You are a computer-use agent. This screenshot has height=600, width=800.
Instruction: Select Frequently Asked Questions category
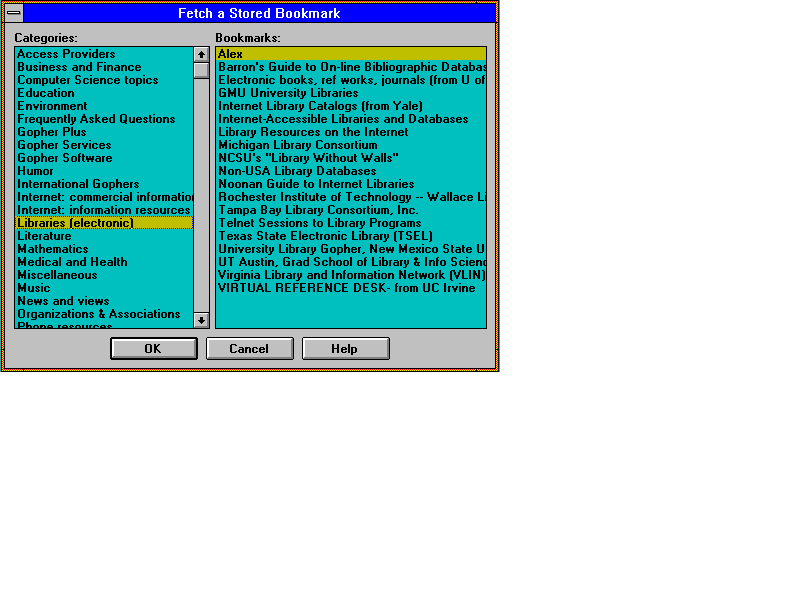[104, 119]
